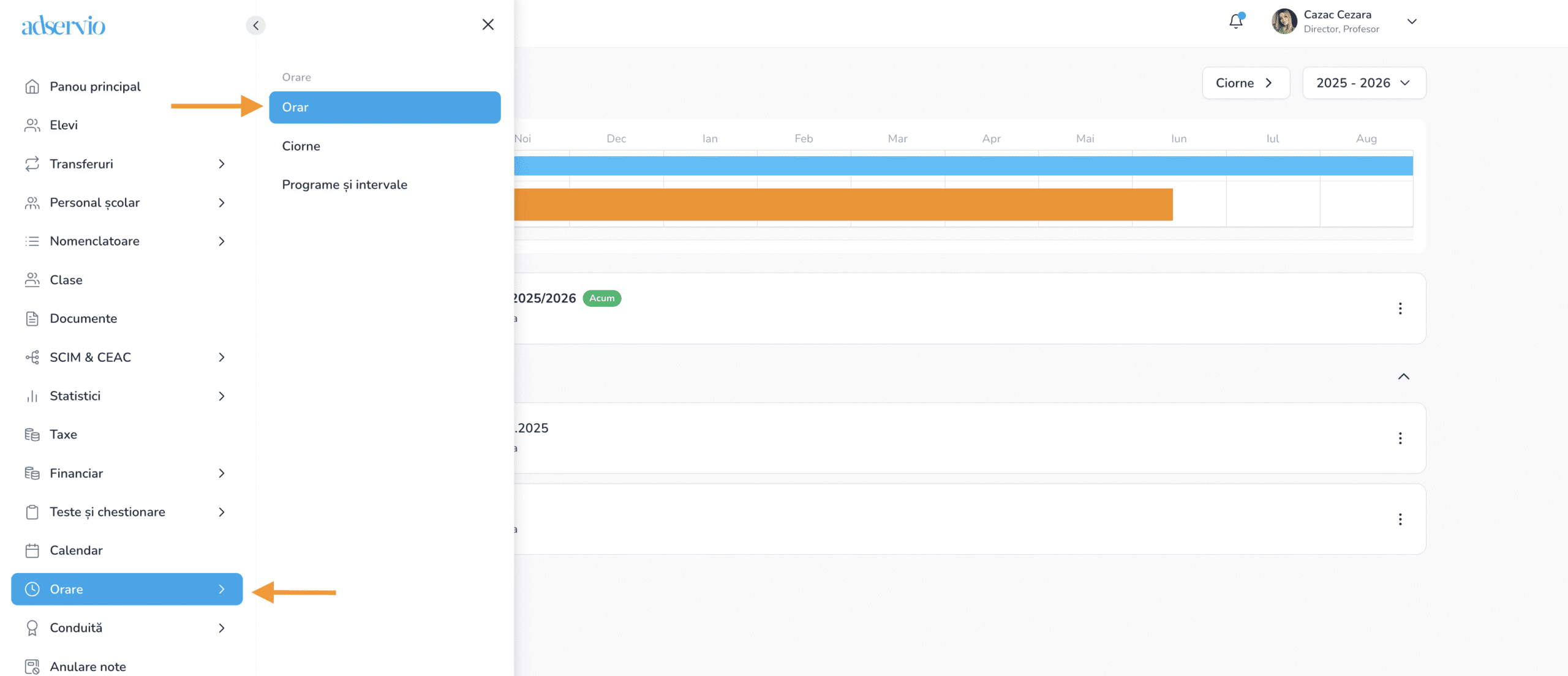
Task: Click the Ciorne button at top
Action: (x=1245, y=83)
